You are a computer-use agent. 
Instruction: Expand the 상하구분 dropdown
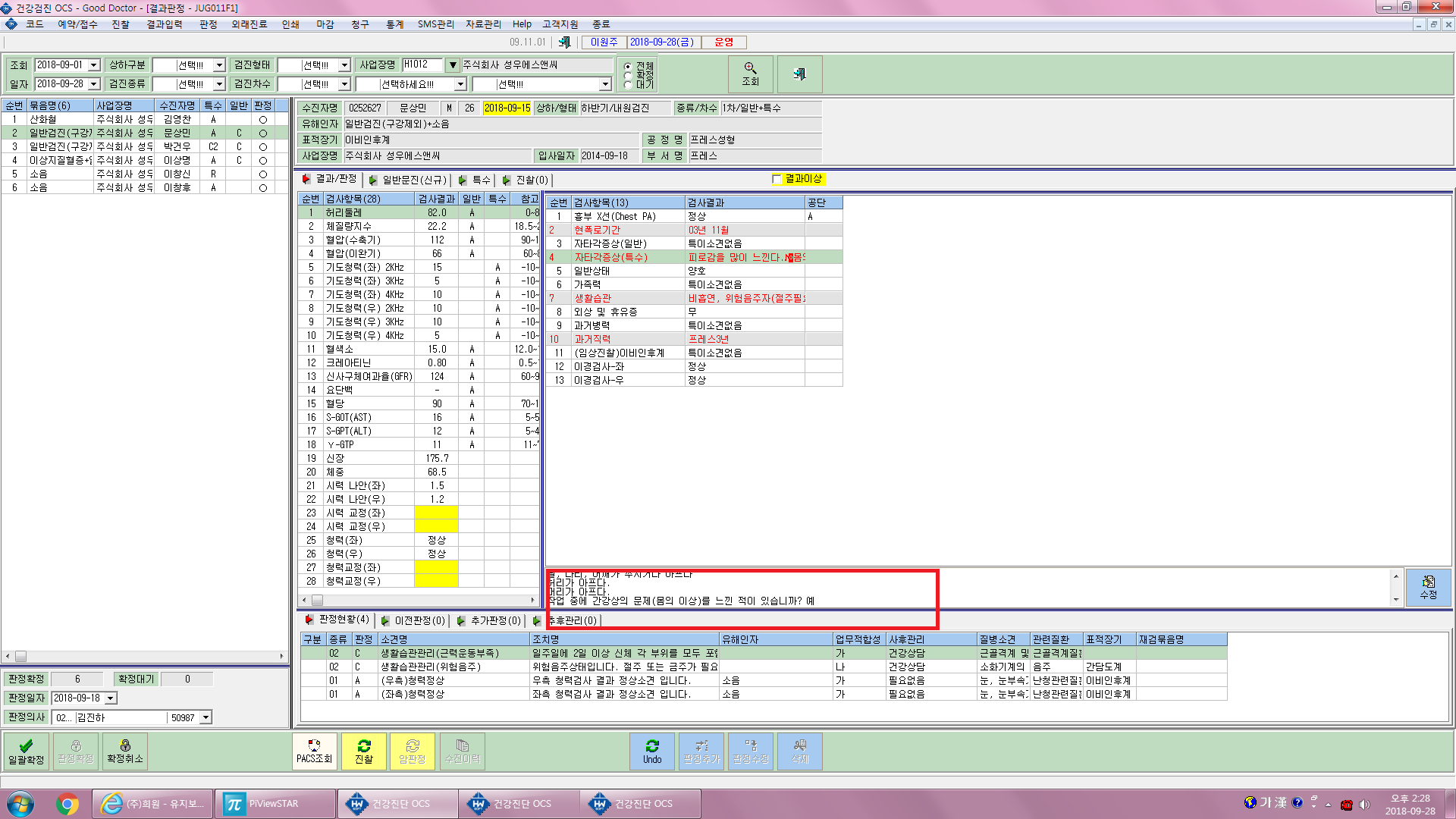point(219,66)
